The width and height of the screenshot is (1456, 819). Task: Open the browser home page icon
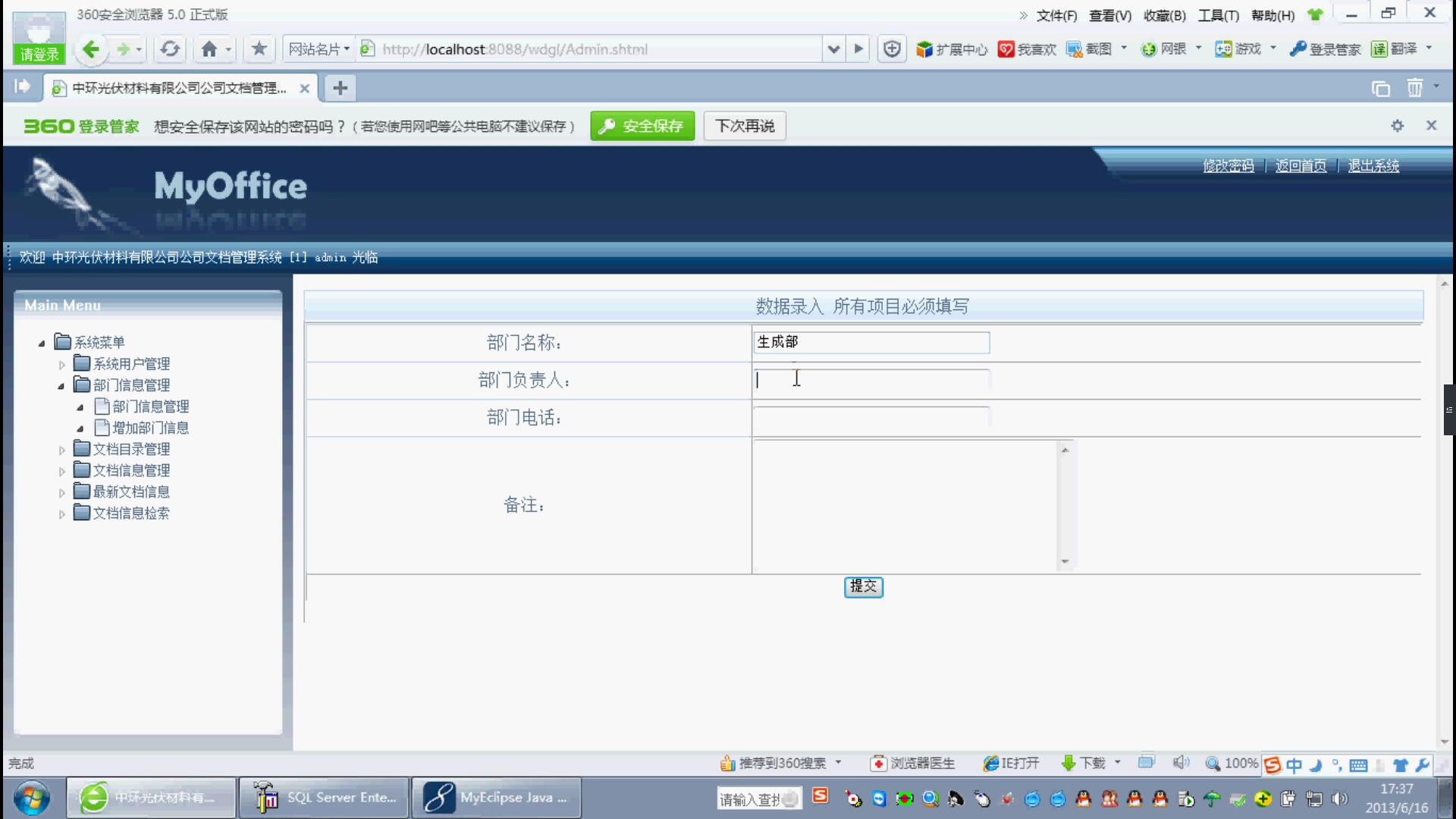209,49
